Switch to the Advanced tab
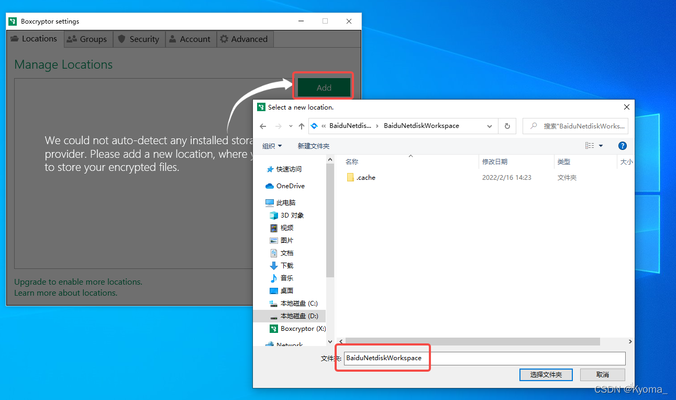 click(x=243, y=39)
